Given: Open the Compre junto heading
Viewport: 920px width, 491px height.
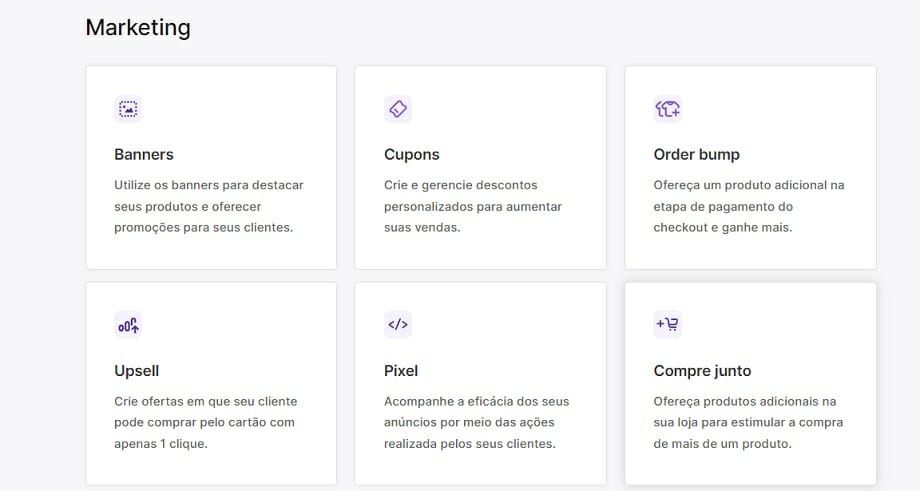Looking at the screenshot, I should pyautogui.click(x=702, y=371).
